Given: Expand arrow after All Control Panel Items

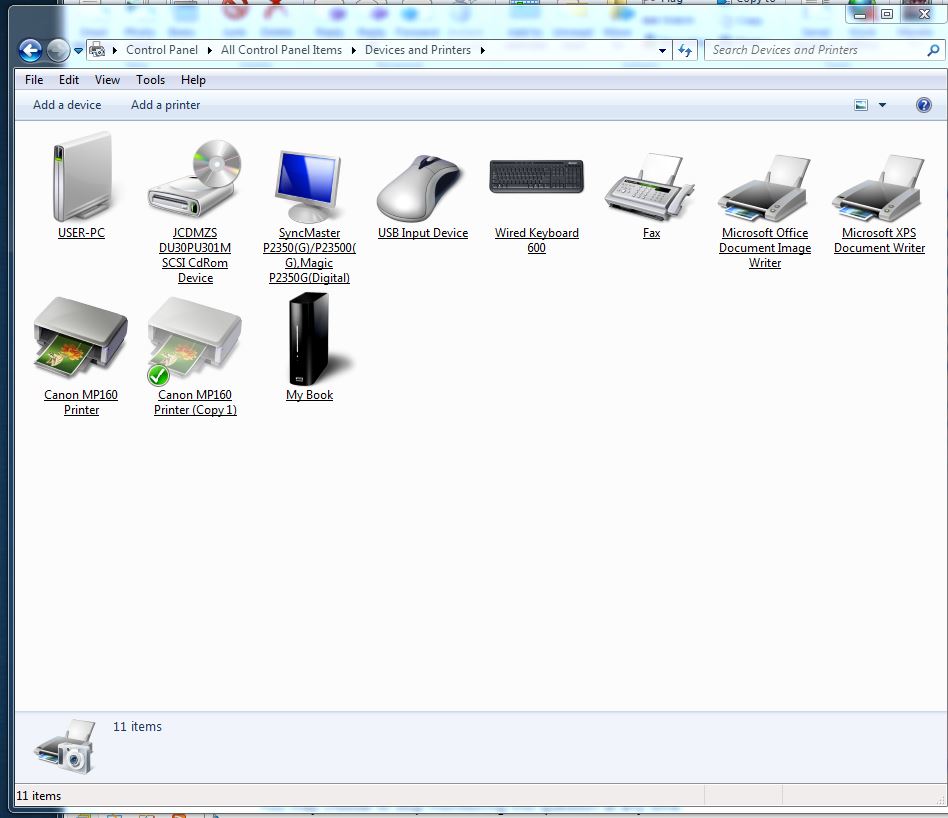Looking at the screenshot, I should pyautogui.click(x=354, y=50).
